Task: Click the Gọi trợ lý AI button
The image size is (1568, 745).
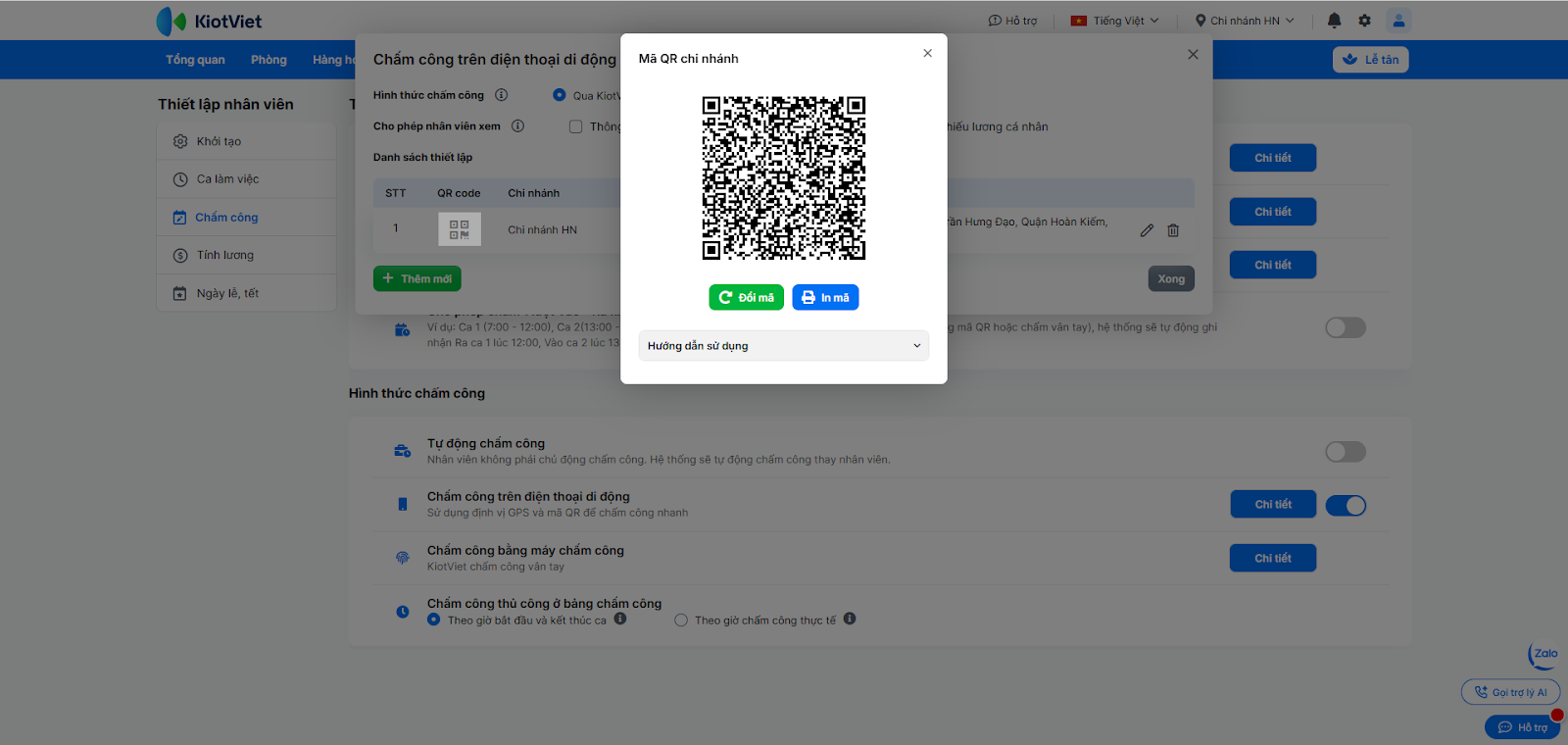Action: coord(1510,692)
